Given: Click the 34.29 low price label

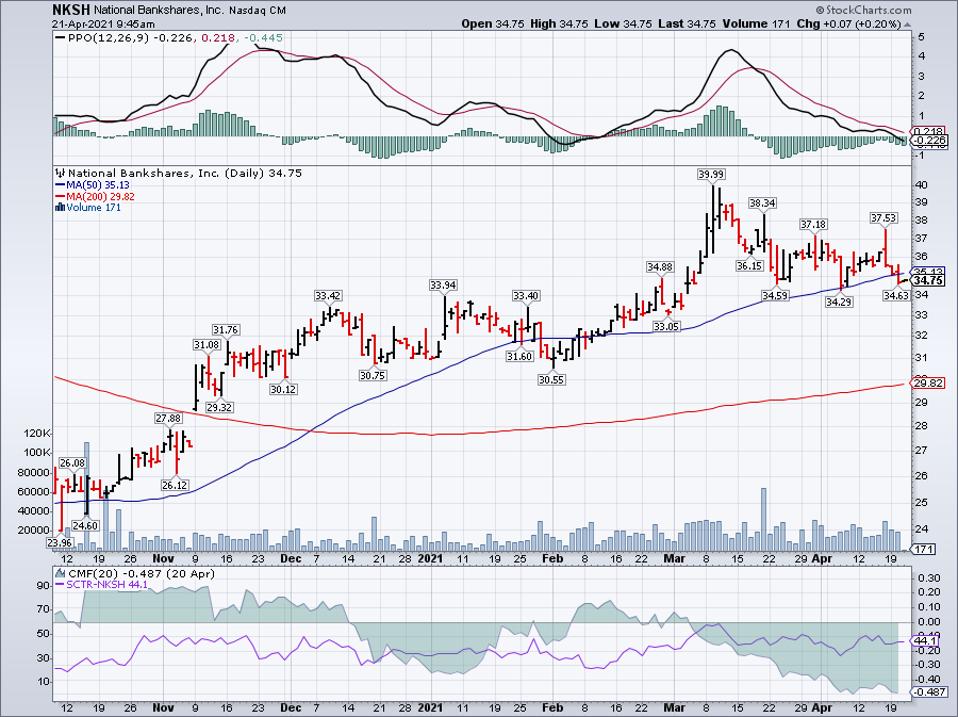Looking at the screenshot, I should [839, 302].
